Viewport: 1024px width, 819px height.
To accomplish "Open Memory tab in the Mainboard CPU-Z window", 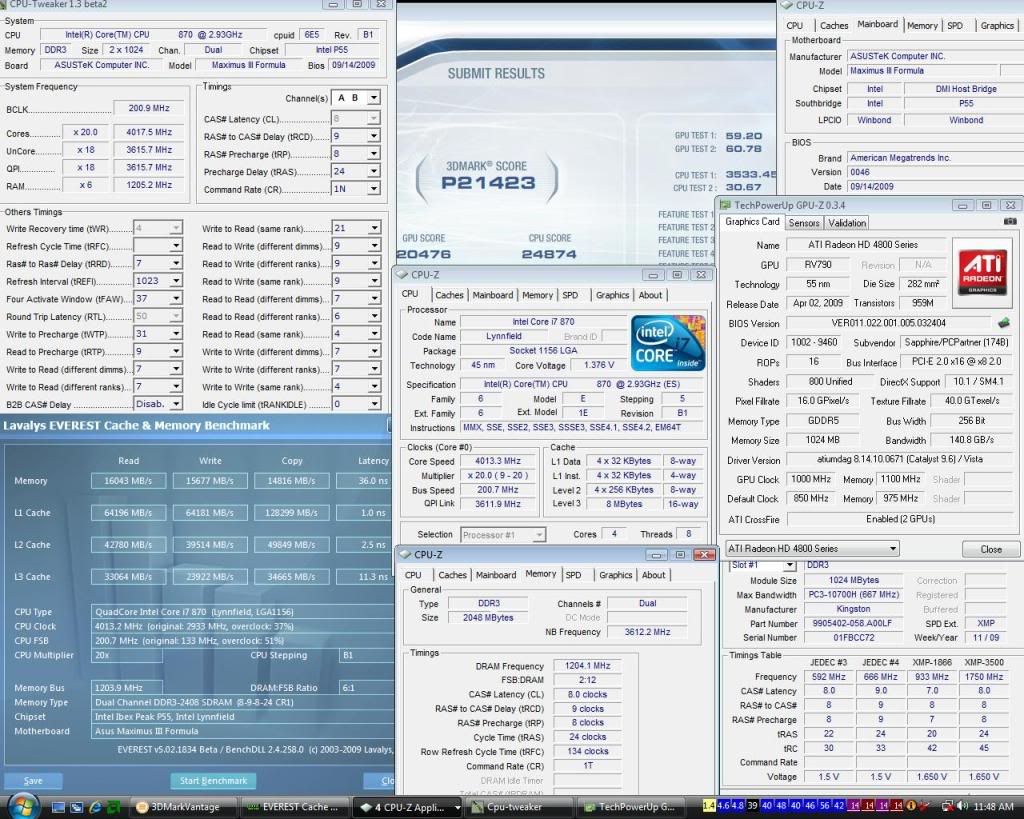I will [922, 25].
